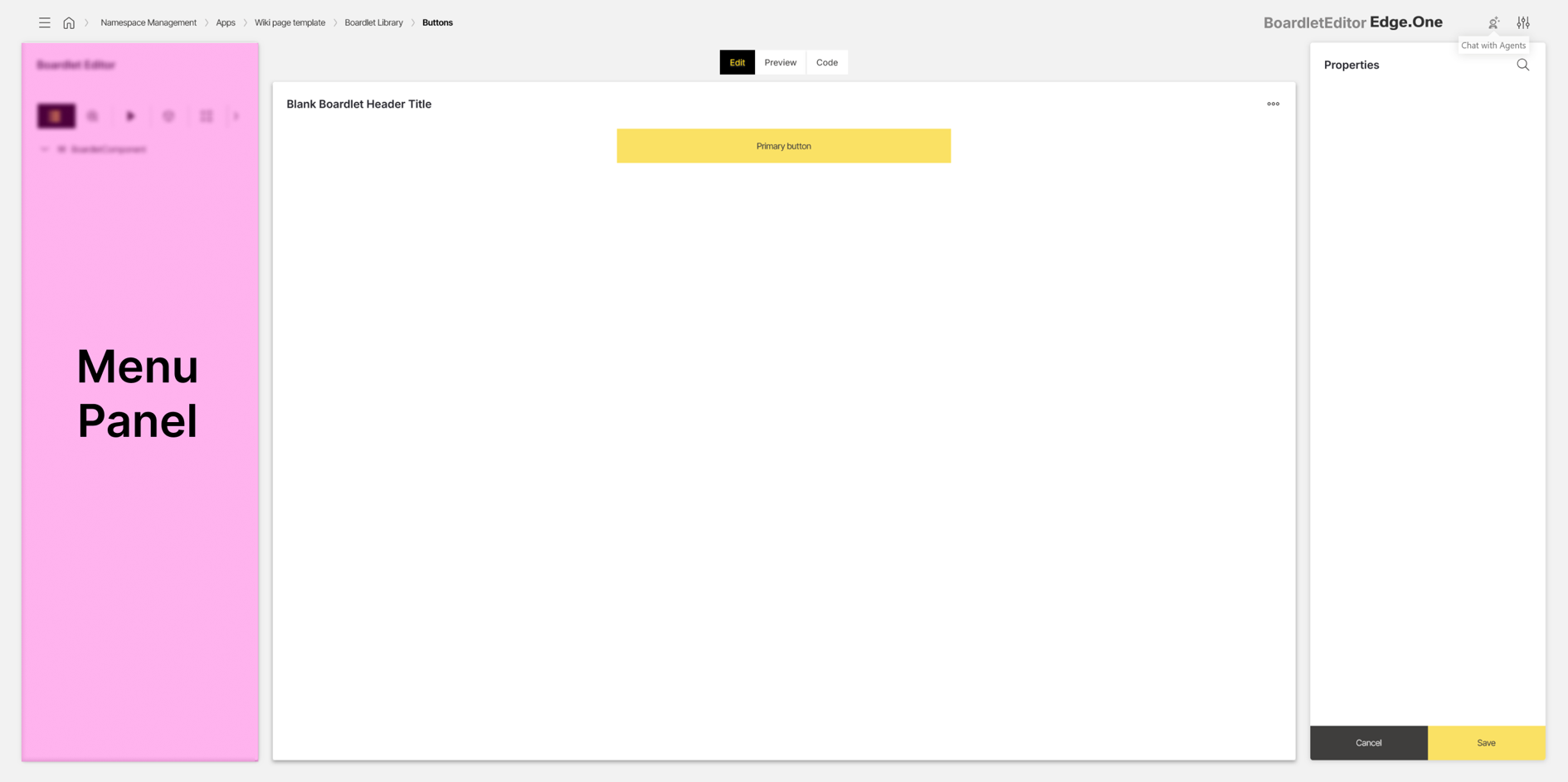Expand more tools arrow in Boardlet Editor toolbar
The width and height of the screenshot is (1568, 782).
click(236, 116)
